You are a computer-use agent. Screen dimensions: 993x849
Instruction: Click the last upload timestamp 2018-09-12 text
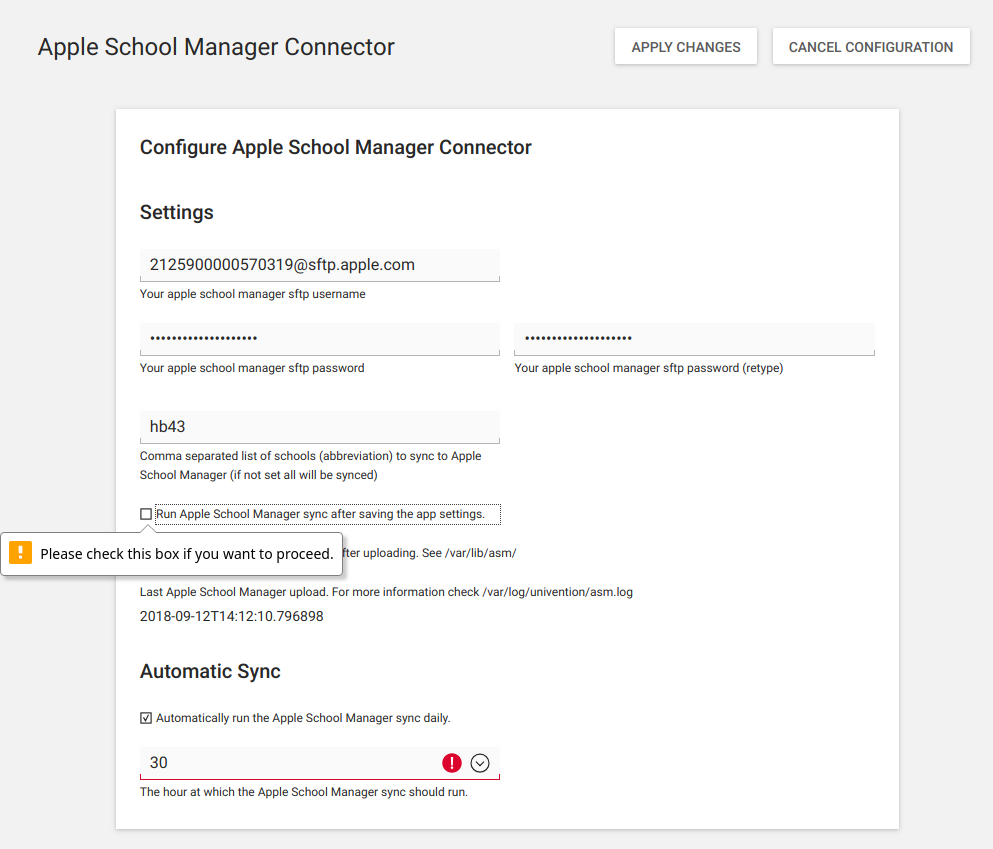[x=231, y=616]
